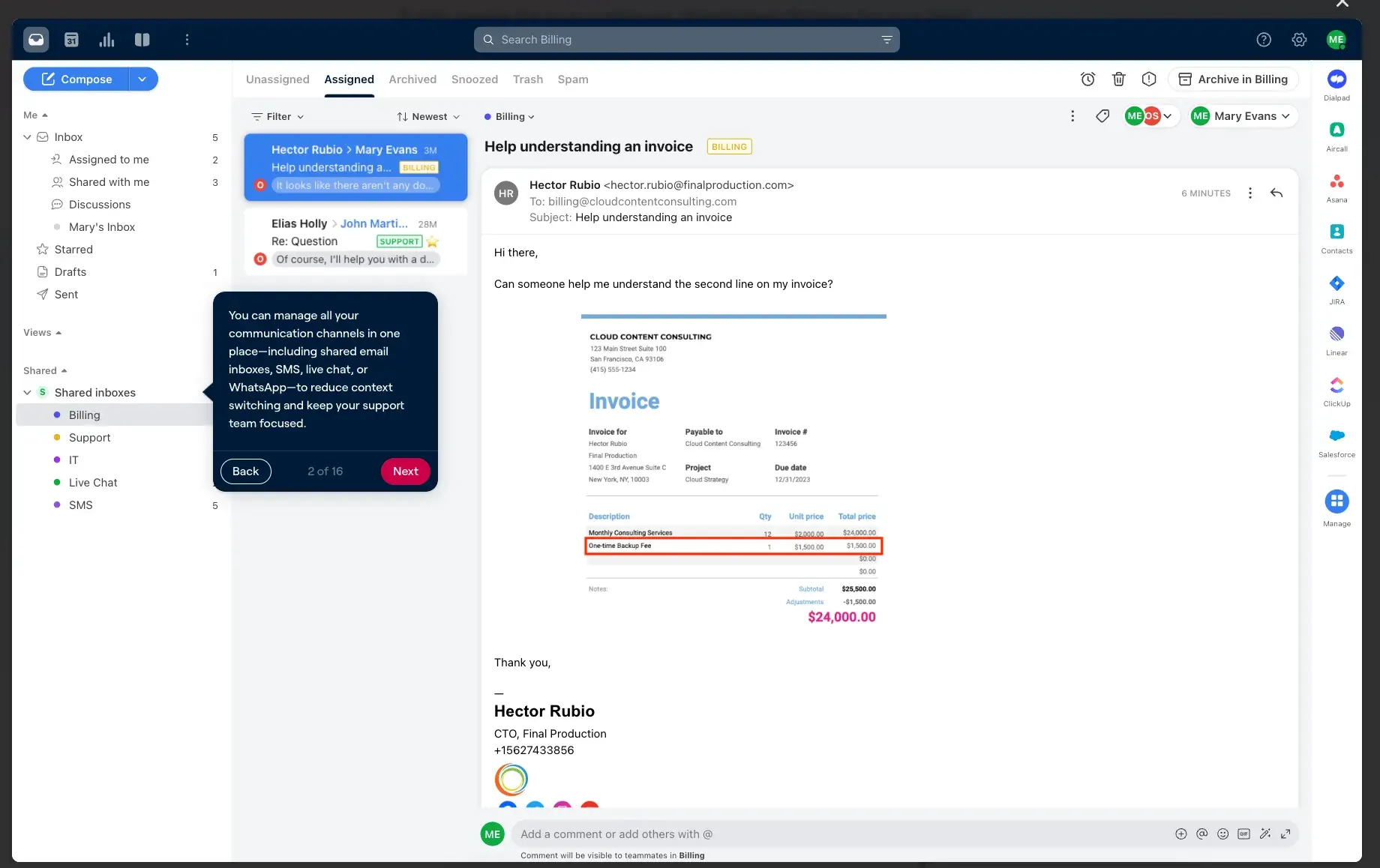Image resolution: width=1380 pixels, height=868 pixels.
Task: Open the calendar icon in top bar
Action: pos(71,40)
